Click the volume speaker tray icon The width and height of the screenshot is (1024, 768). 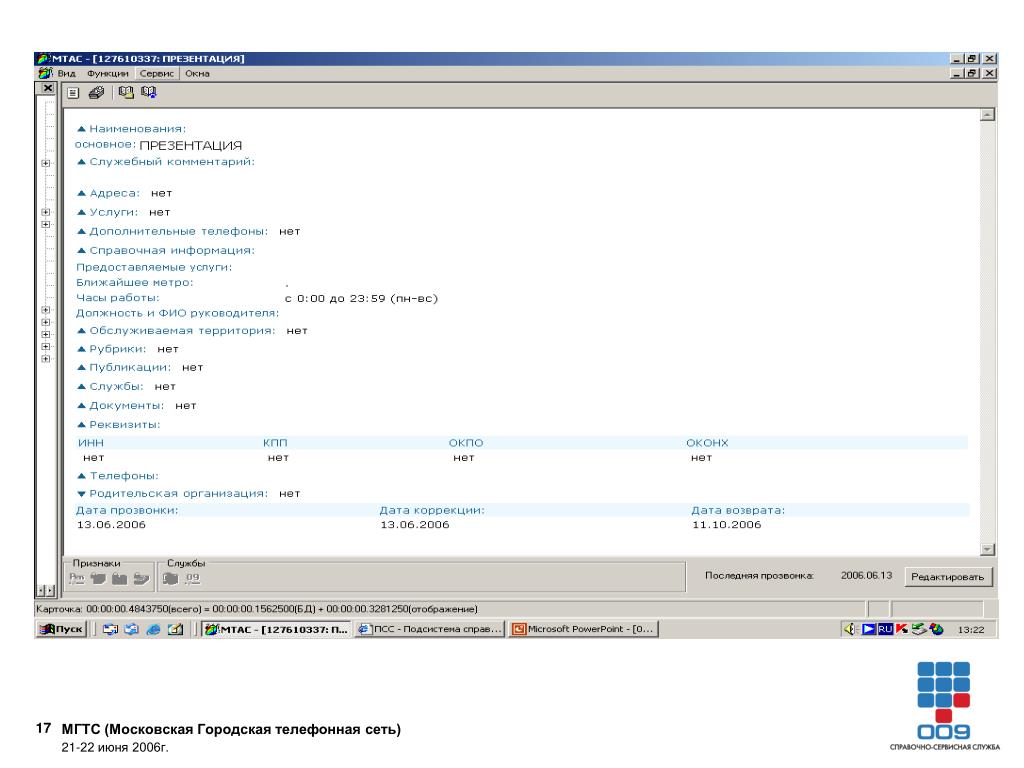[850, 629]
